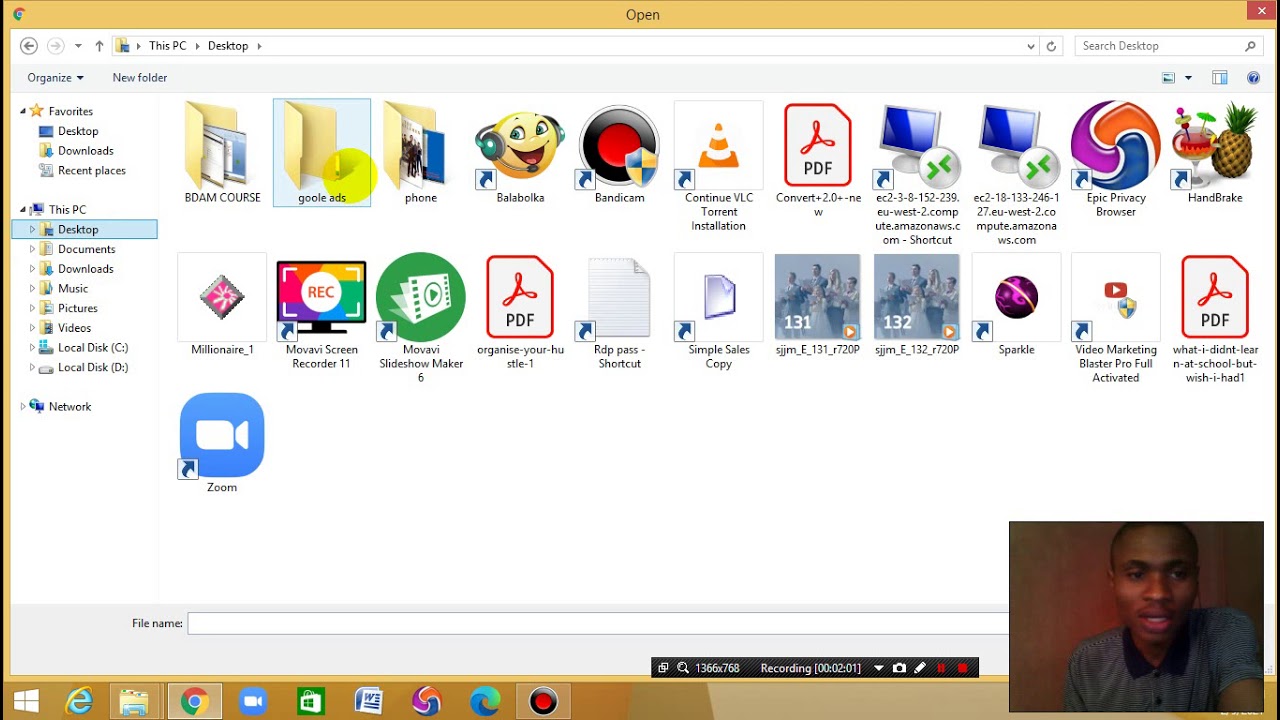Viewport: 1280px width, 720px height.
Task: Select the sjjm_E_131_r720P video thumbnail
Action: pos(818,297)
